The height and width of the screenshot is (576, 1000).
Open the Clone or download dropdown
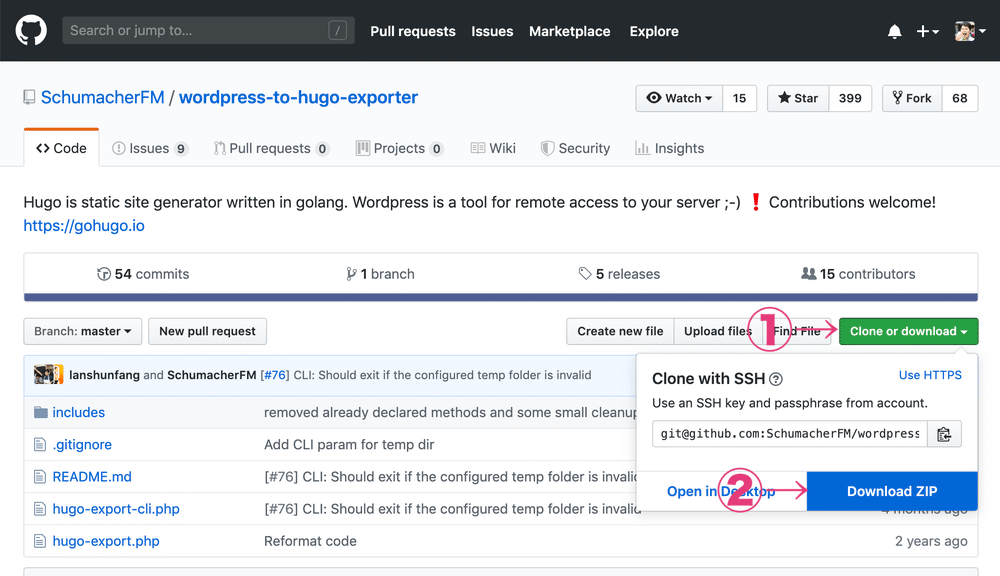tap(908, 331)
